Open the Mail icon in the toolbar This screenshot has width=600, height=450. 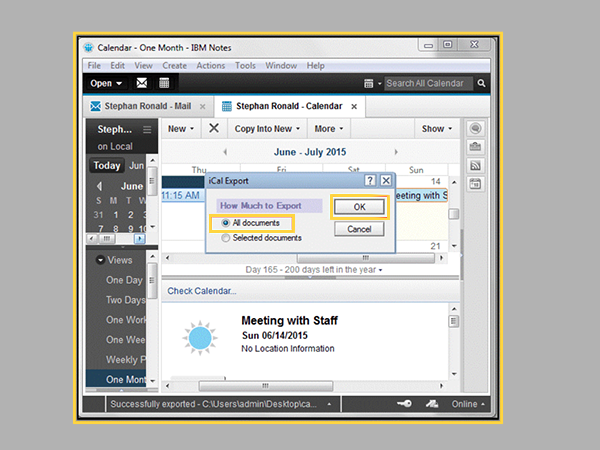(142, 83)
